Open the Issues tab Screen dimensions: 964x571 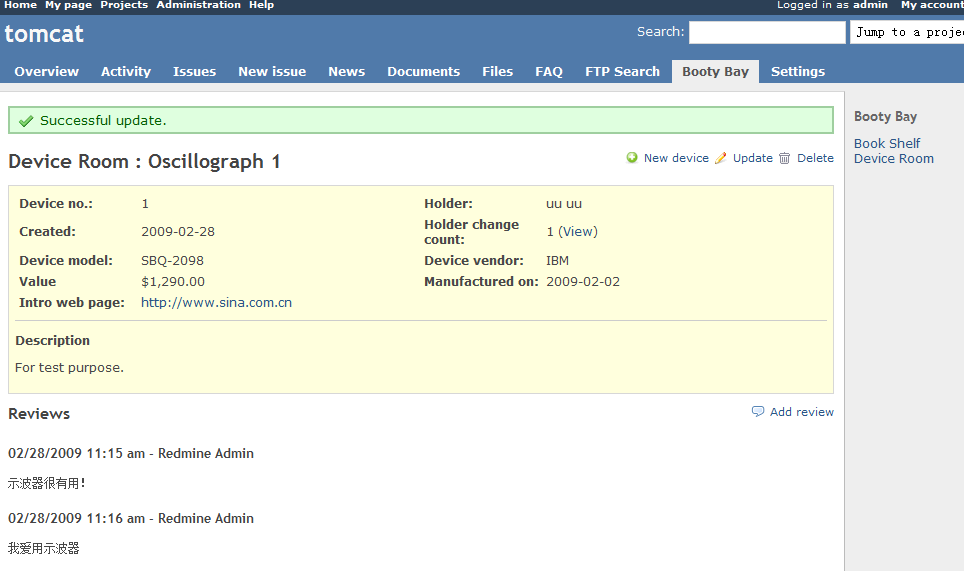click(194, 72)
